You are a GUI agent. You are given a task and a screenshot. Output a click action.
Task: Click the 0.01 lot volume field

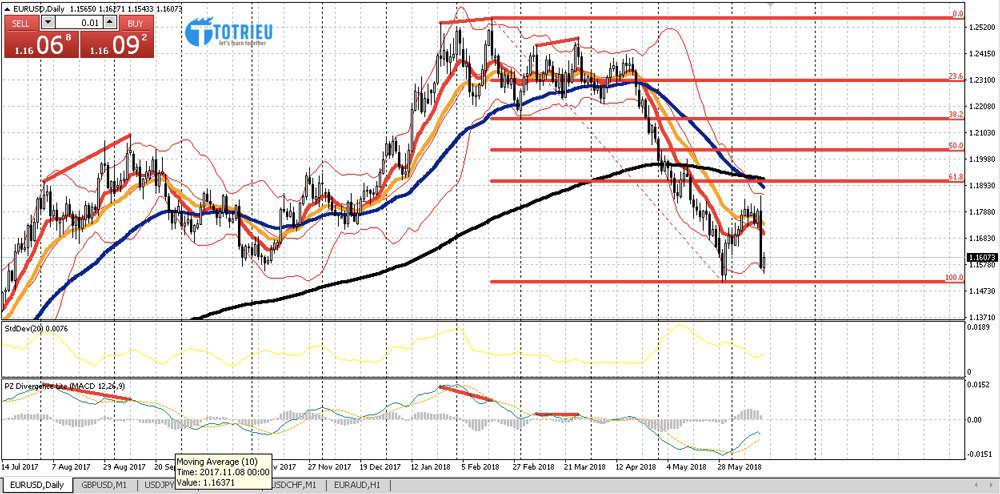(x=80, y=22)
